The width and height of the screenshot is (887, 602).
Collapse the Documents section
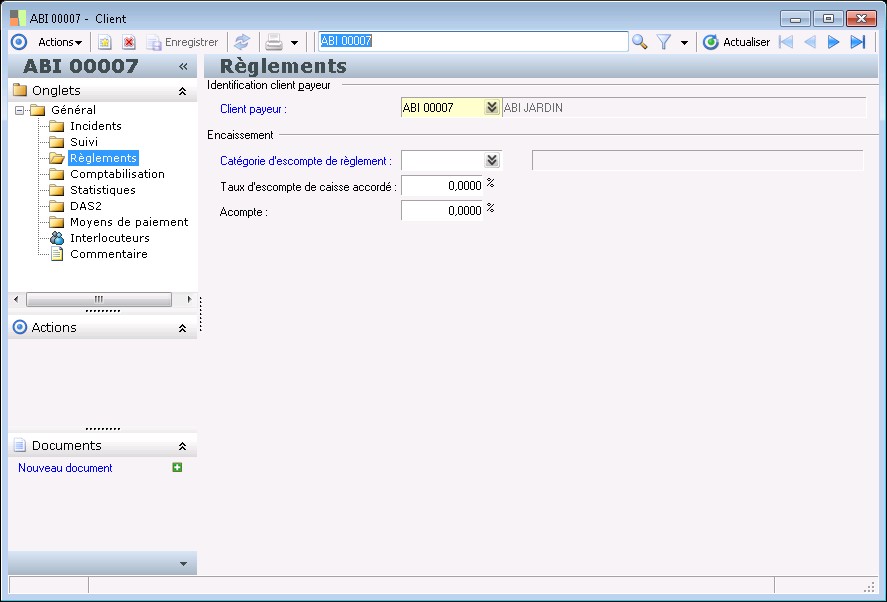[x=182, y=446]
